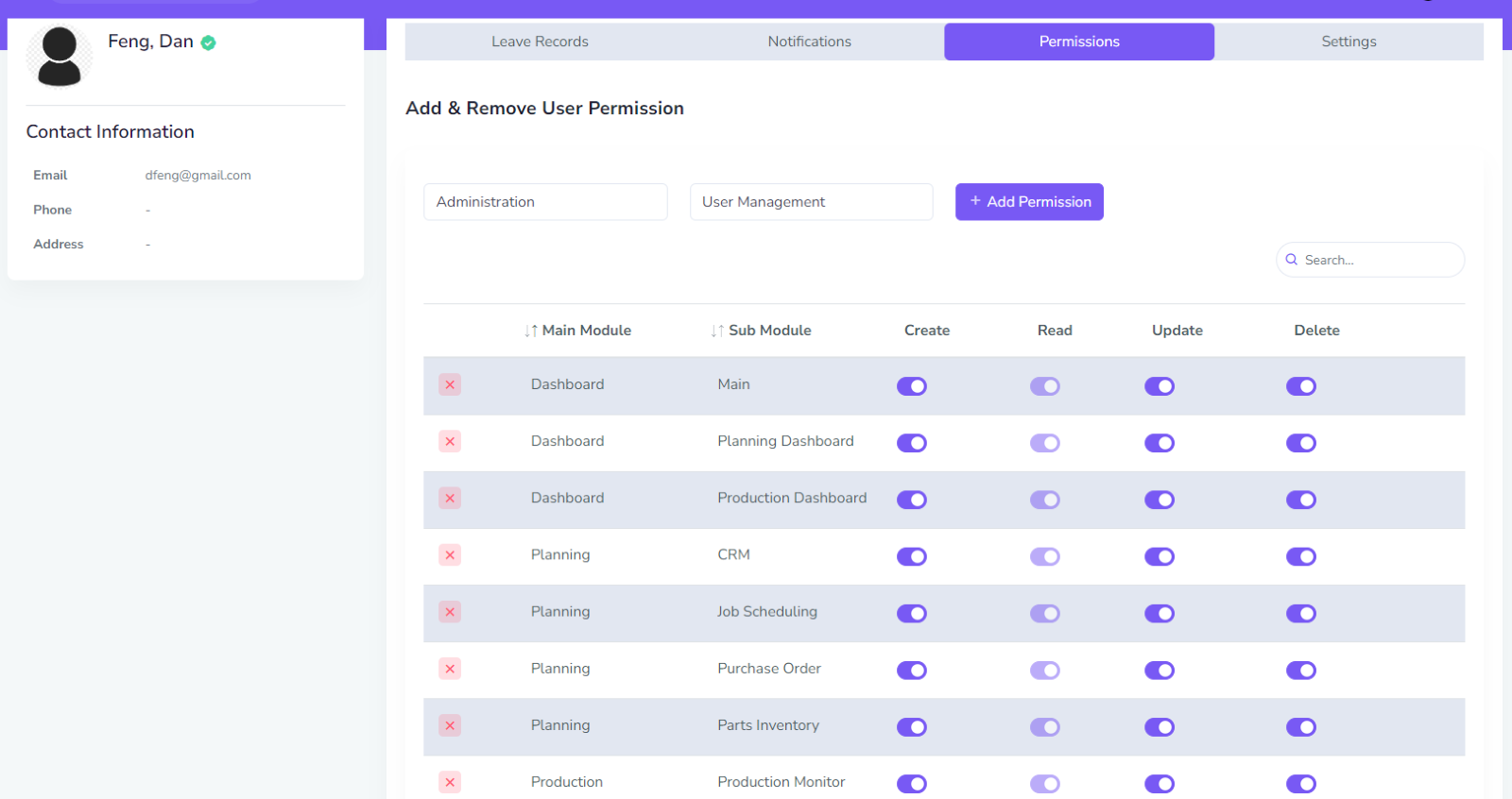Sort table by Main Module column
The image size is (1512, 799).
click(577, 331)
